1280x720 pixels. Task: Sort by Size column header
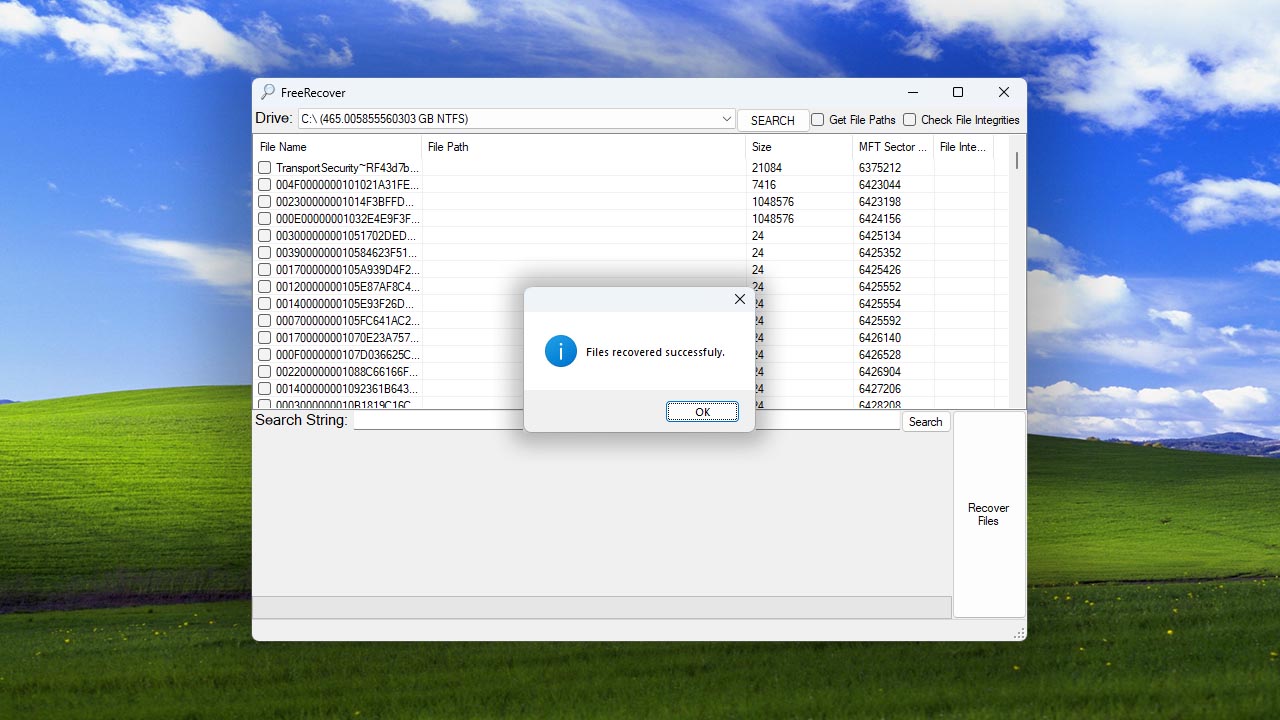[x=799, y=147]
